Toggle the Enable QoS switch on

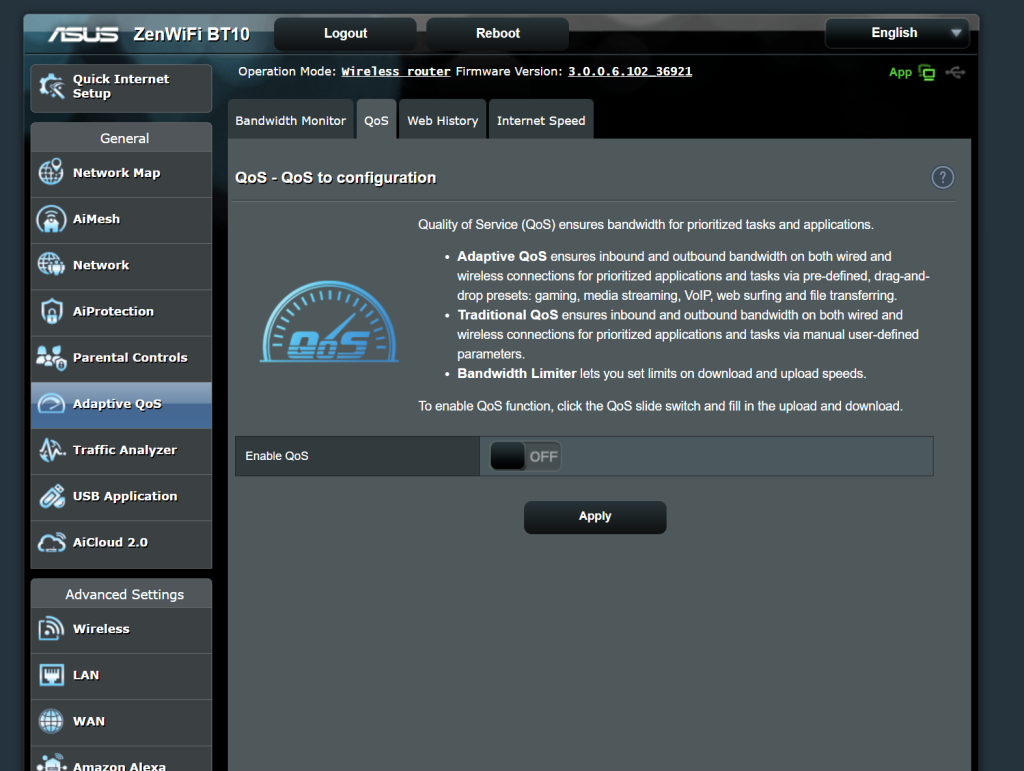point(526,456)
